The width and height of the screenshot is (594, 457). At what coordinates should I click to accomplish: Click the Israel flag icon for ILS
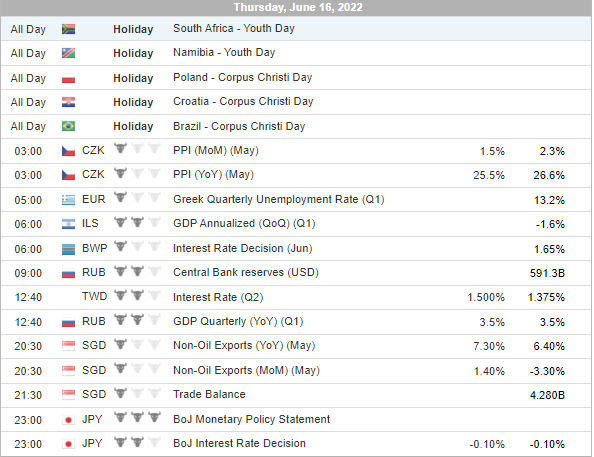point(68,224)
